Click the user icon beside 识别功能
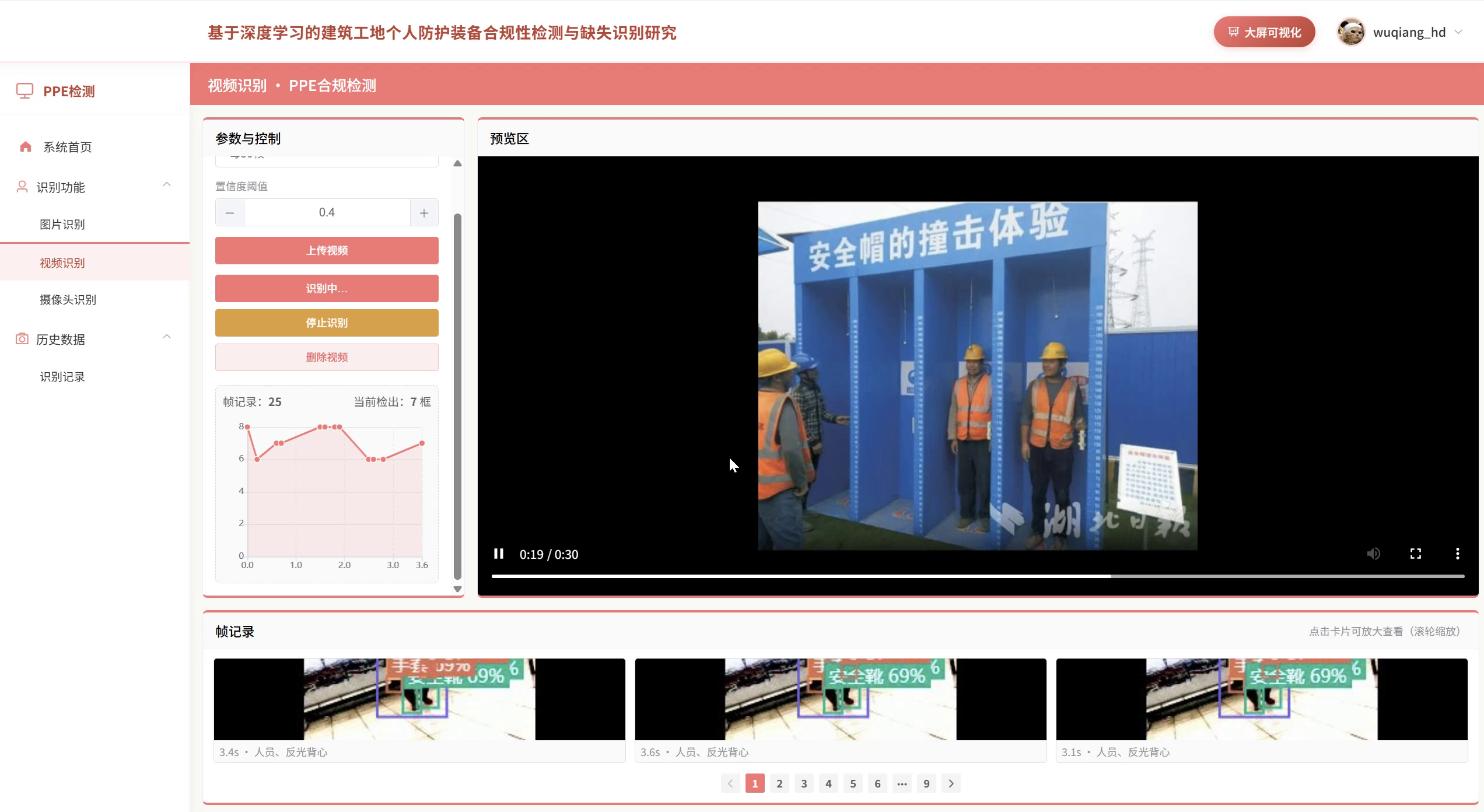 (x=22, y=187)
